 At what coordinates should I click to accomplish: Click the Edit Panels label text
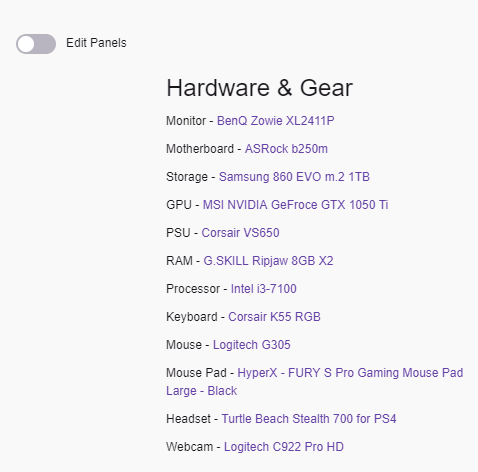[x=96, y=43]
